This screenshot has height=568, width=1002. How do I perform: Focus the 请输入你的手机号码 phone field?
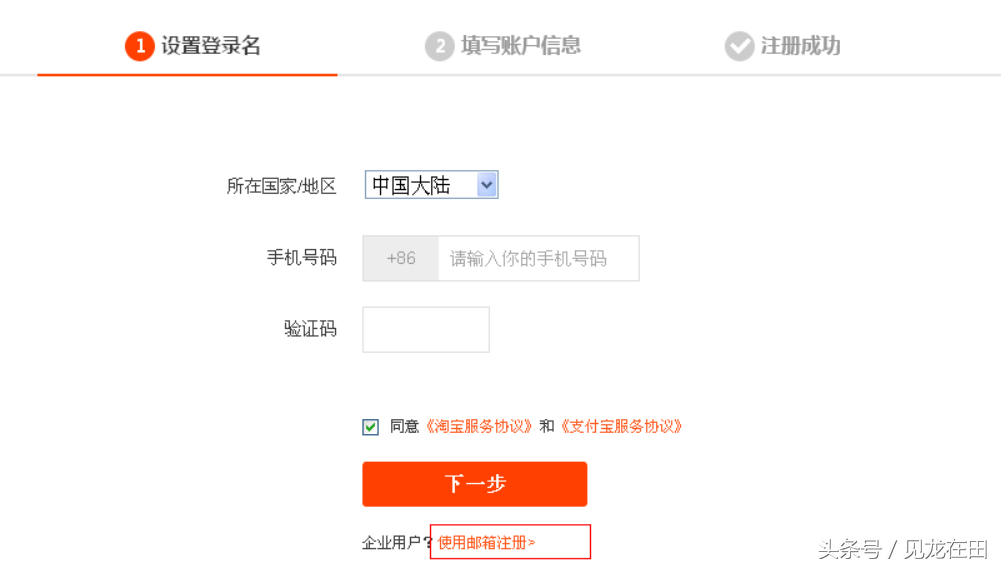[x=537, y=258]
